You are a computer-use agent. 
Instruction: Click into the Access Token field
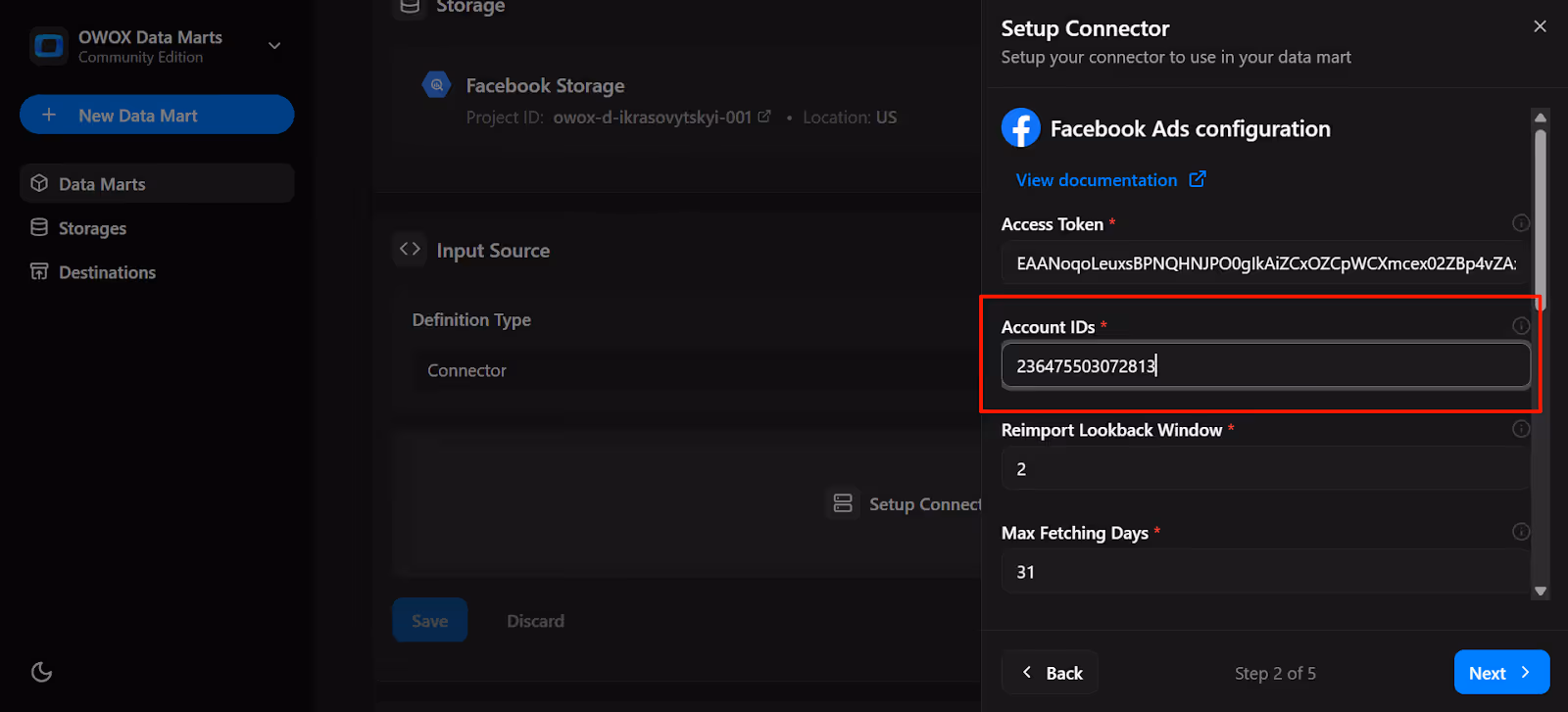coord(1265,262)
